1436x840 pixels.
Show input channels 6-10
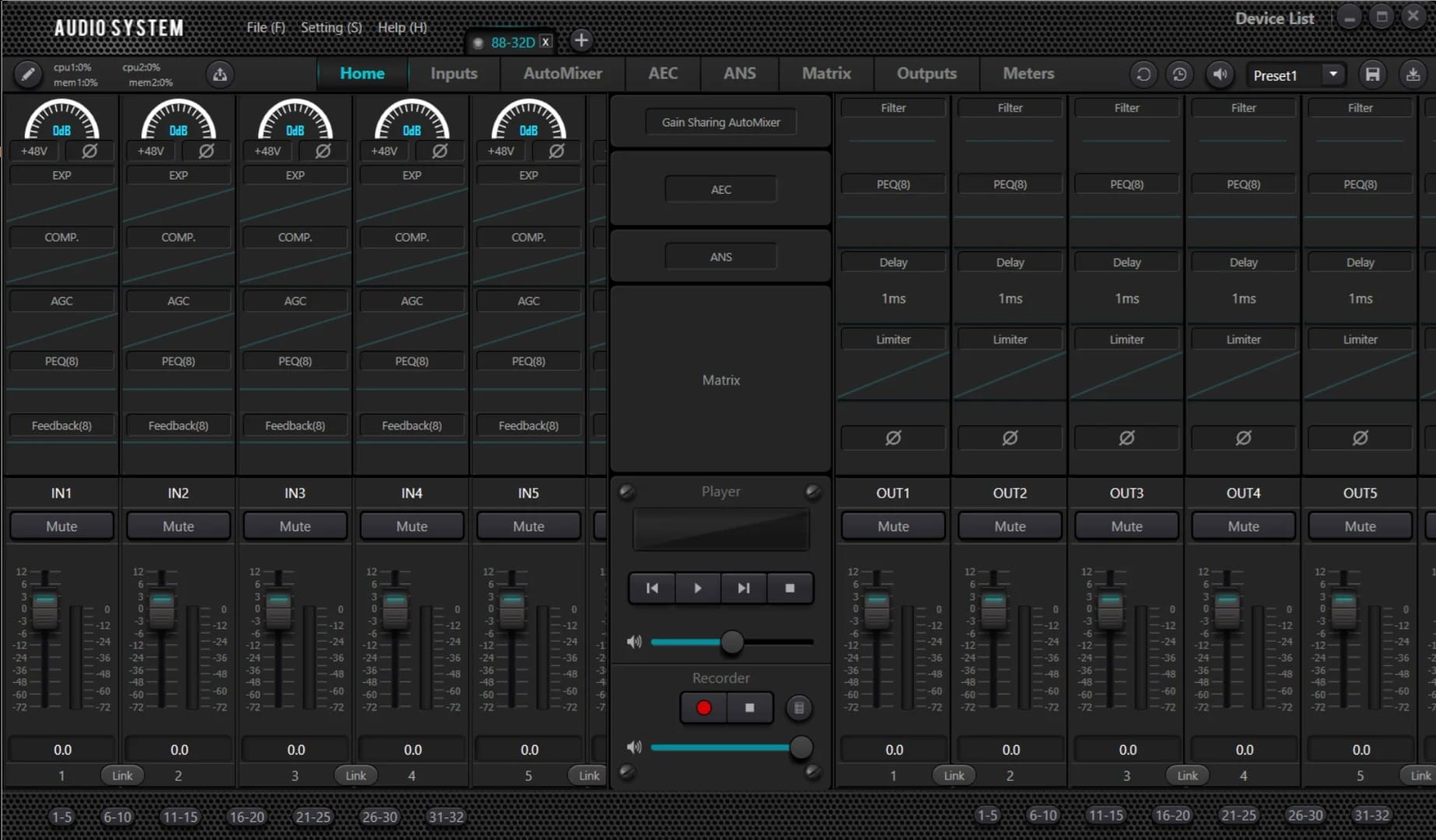117,817
